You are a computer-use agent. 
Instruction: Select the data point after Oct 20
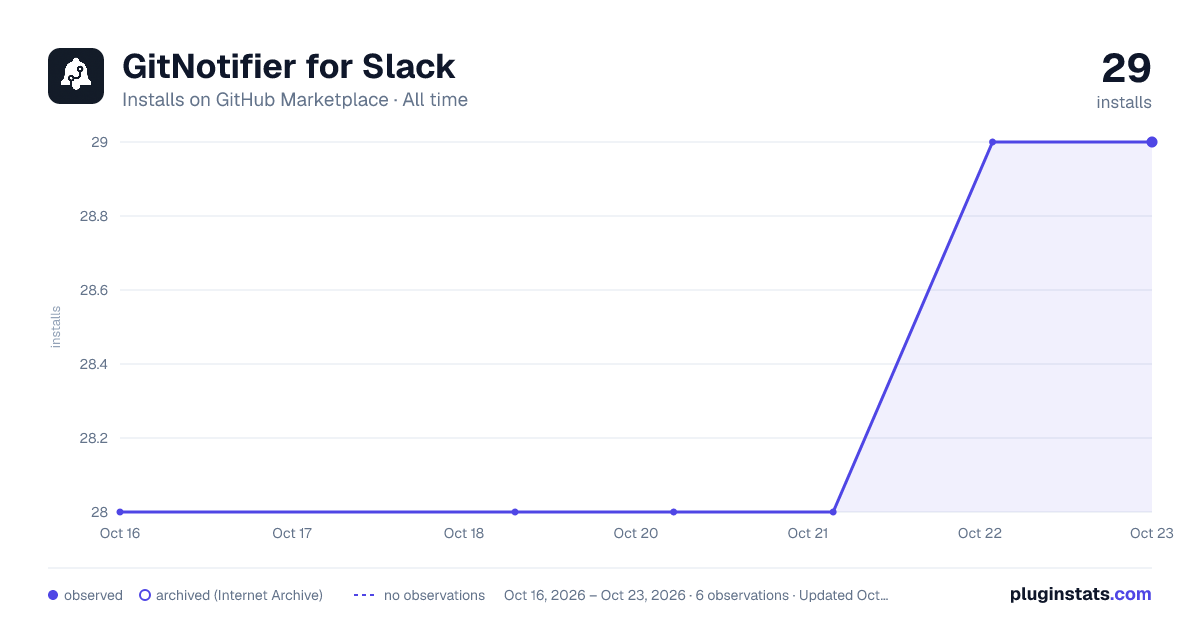pos(674,512)
